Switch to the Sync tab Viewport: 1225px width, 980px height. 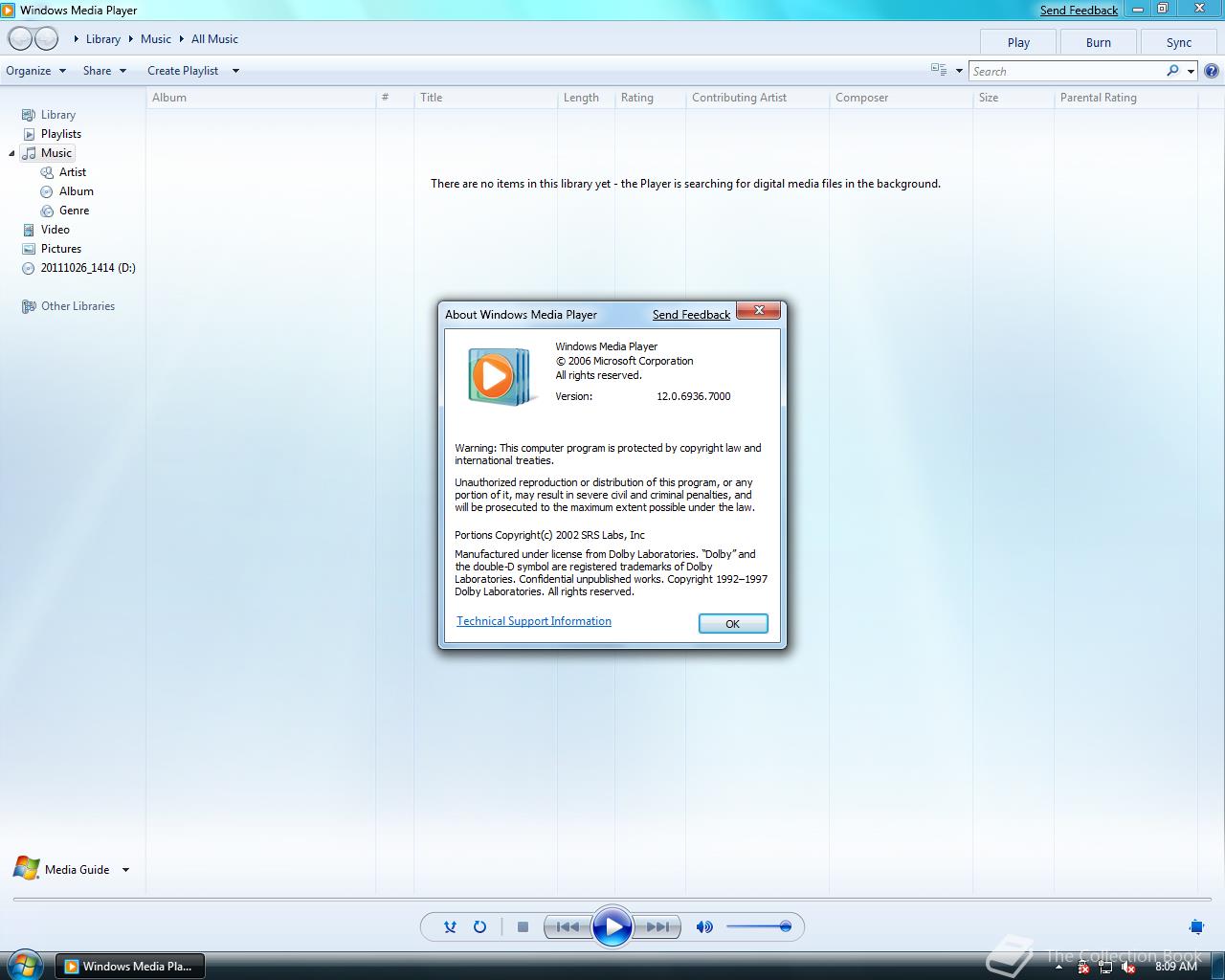point(1179,42)
